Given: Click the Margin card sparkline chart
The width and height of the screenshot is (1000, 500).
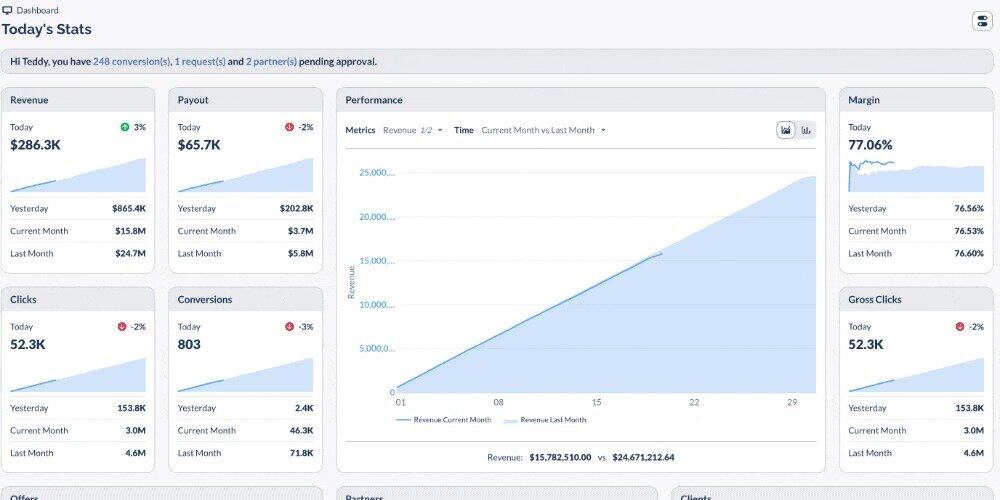Looking at the screenshot, I should pyautogui.click(x=916, y=176).
